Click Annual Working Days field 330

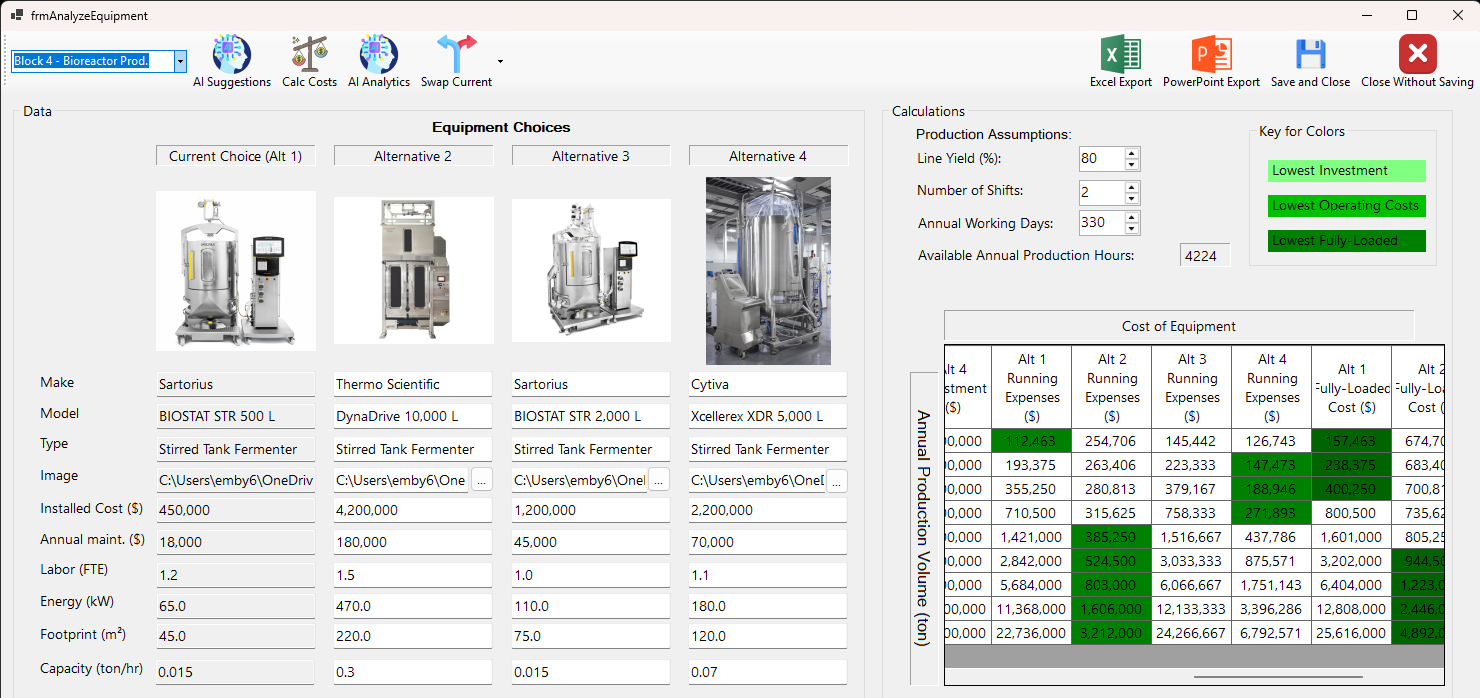[x=1102, y=223]
